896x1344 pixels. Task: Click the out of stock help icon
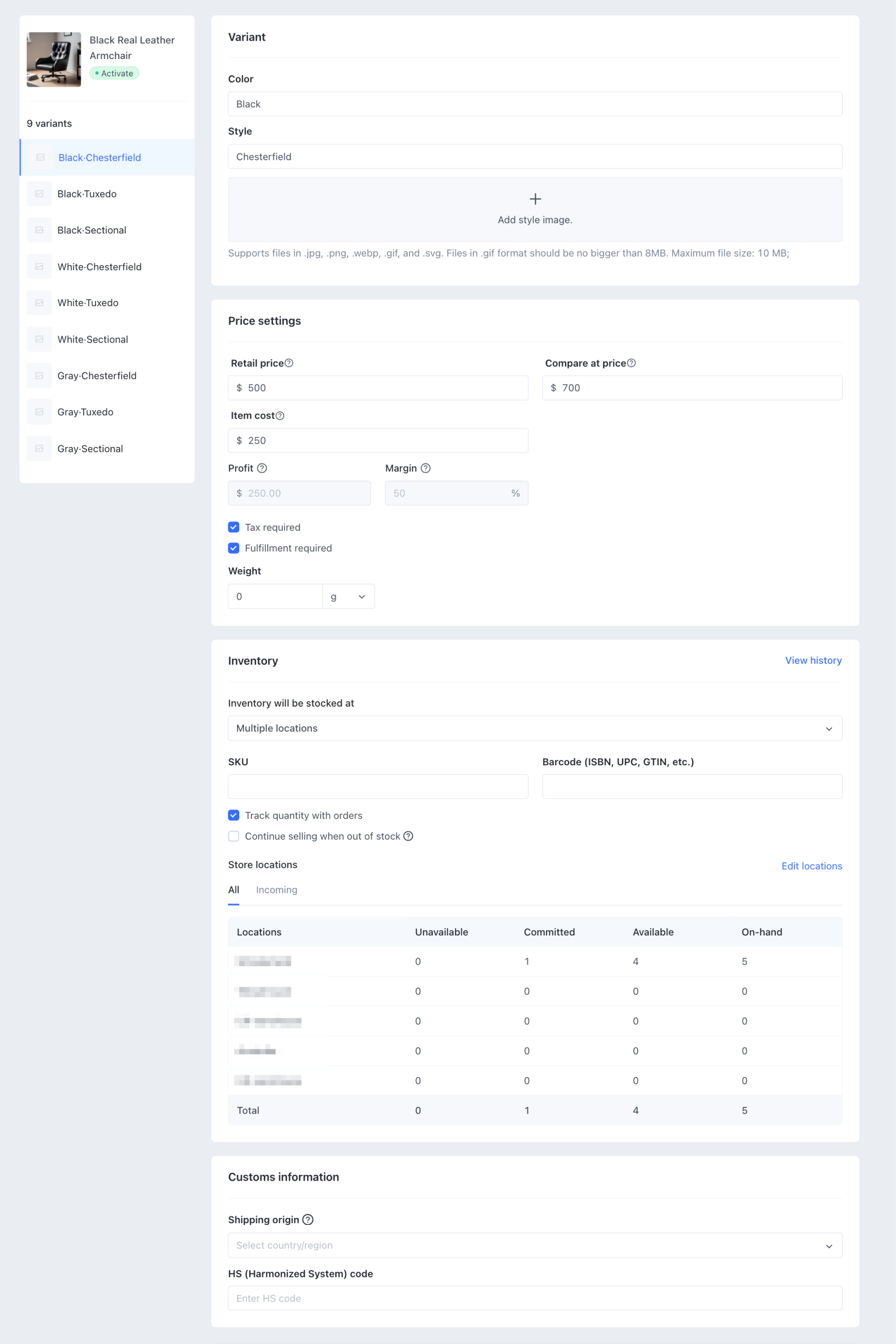coord(408,836)
